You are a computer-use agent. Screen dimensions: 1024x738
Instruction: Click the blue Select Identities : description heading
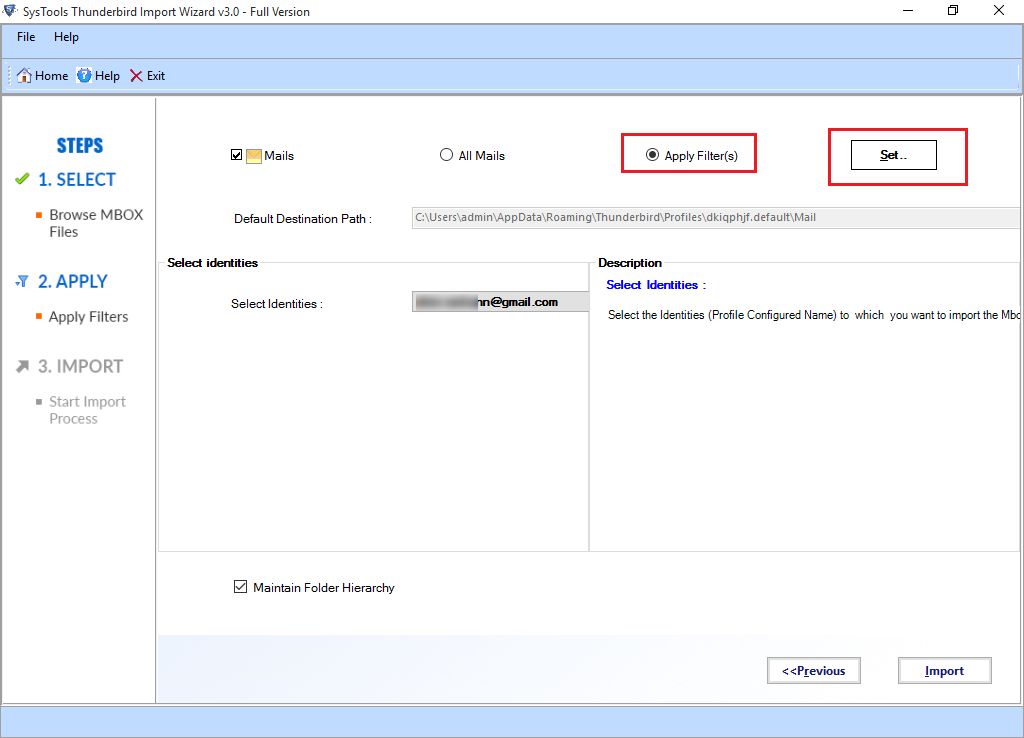point(656,285)
